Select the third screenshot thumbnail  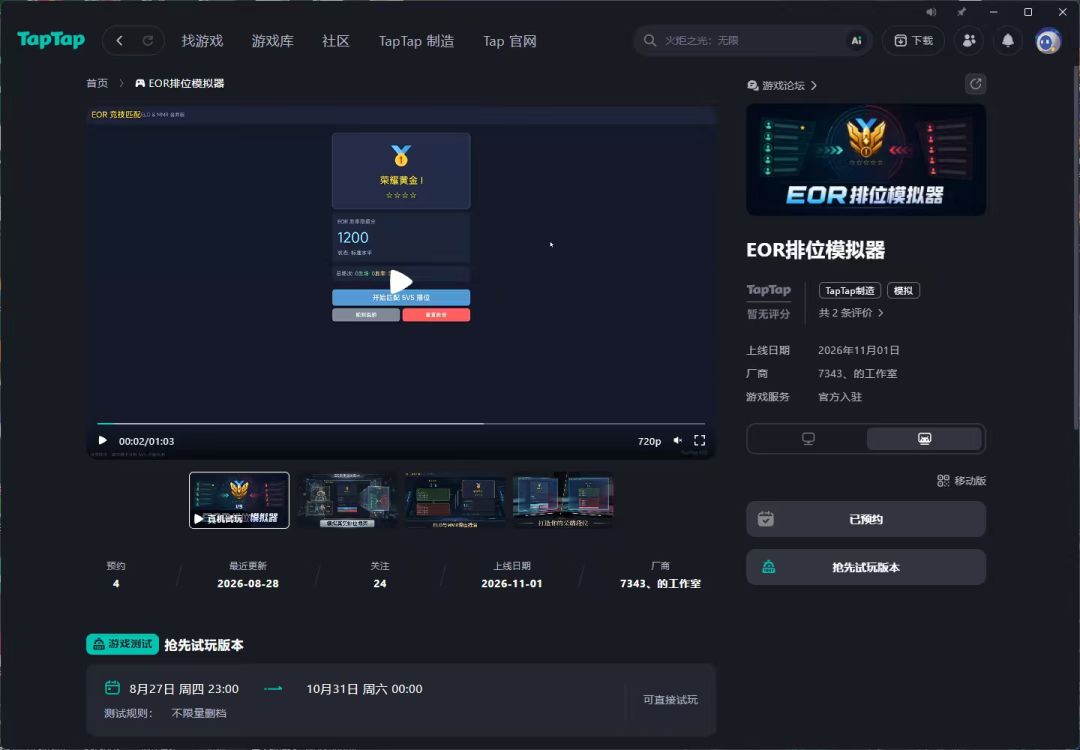click(x=455, y=500)
